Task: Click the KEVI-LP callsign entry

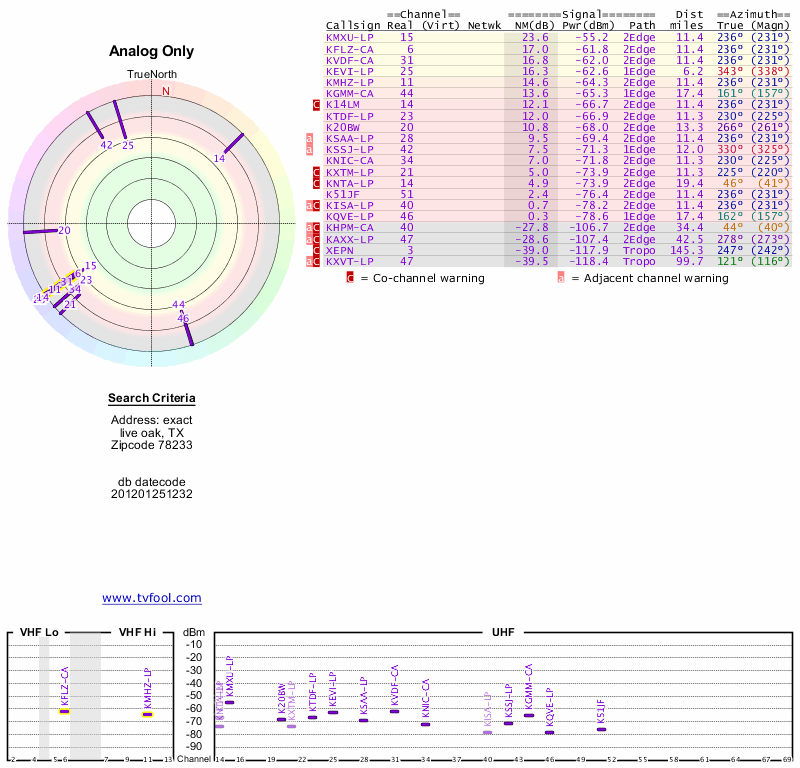Action: click(x=350, y=71)
